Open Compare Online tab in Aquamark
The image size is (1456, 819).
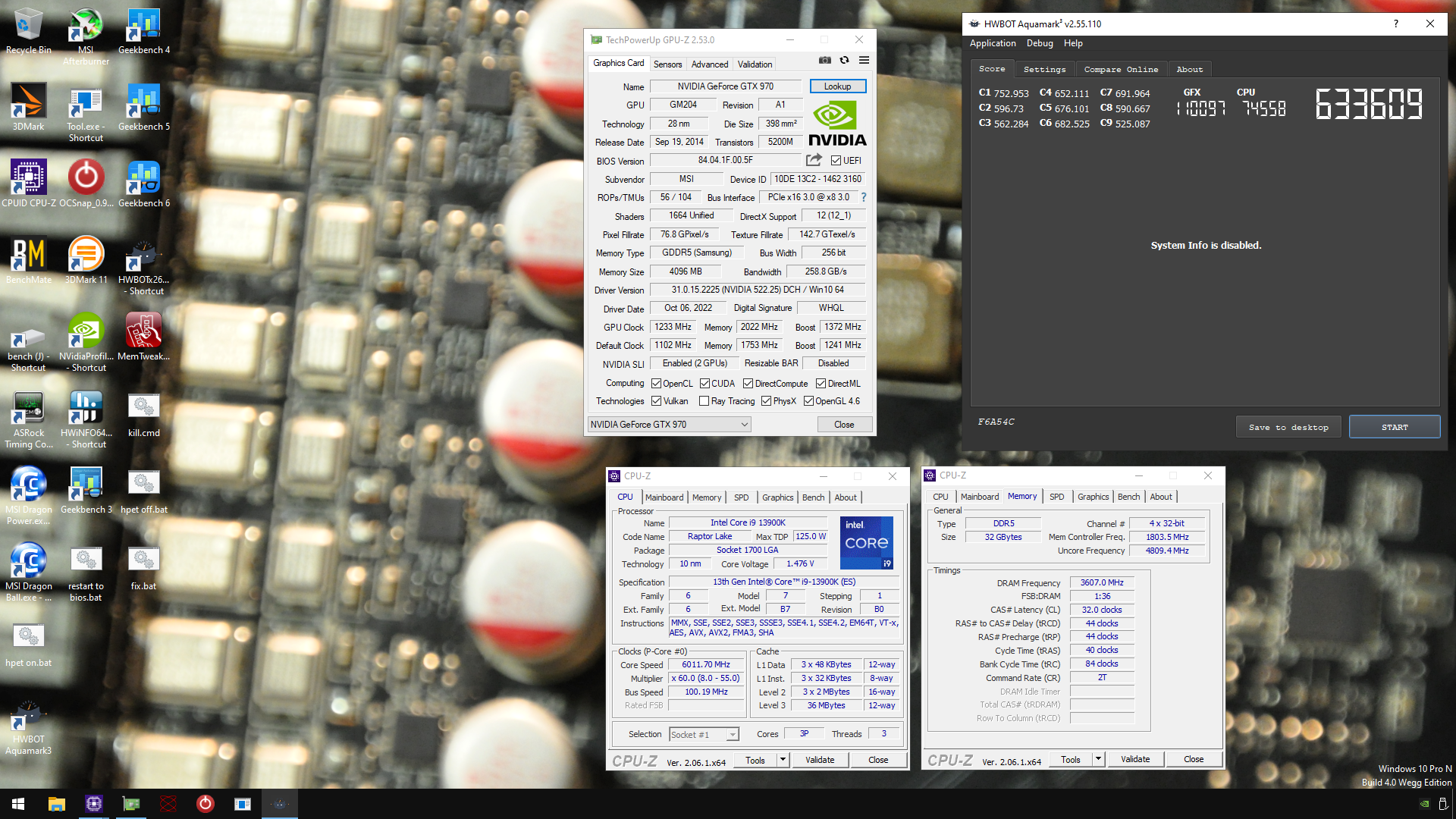1121,69
